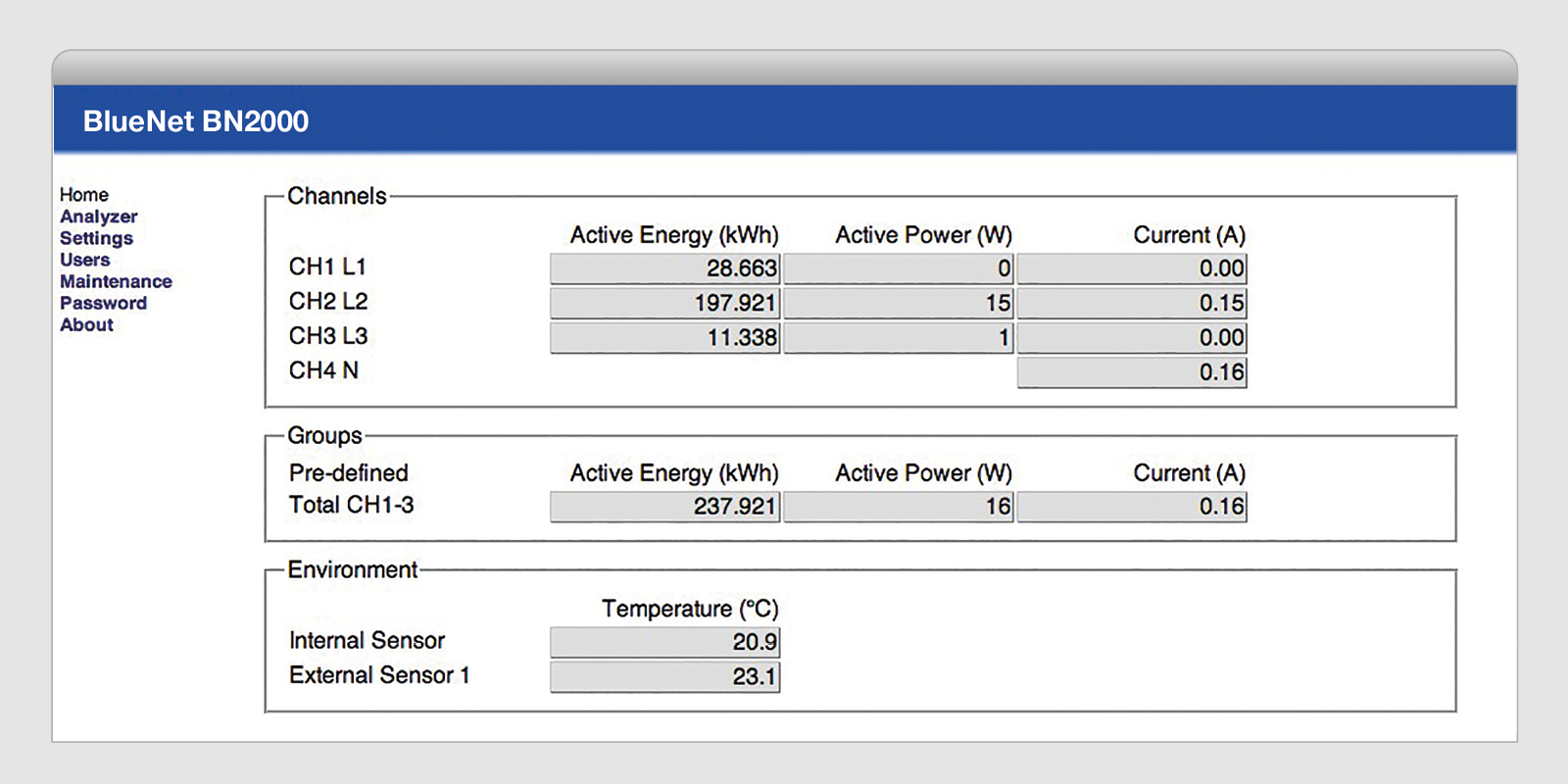Click the CH1 L1 row label

point(327,267)
